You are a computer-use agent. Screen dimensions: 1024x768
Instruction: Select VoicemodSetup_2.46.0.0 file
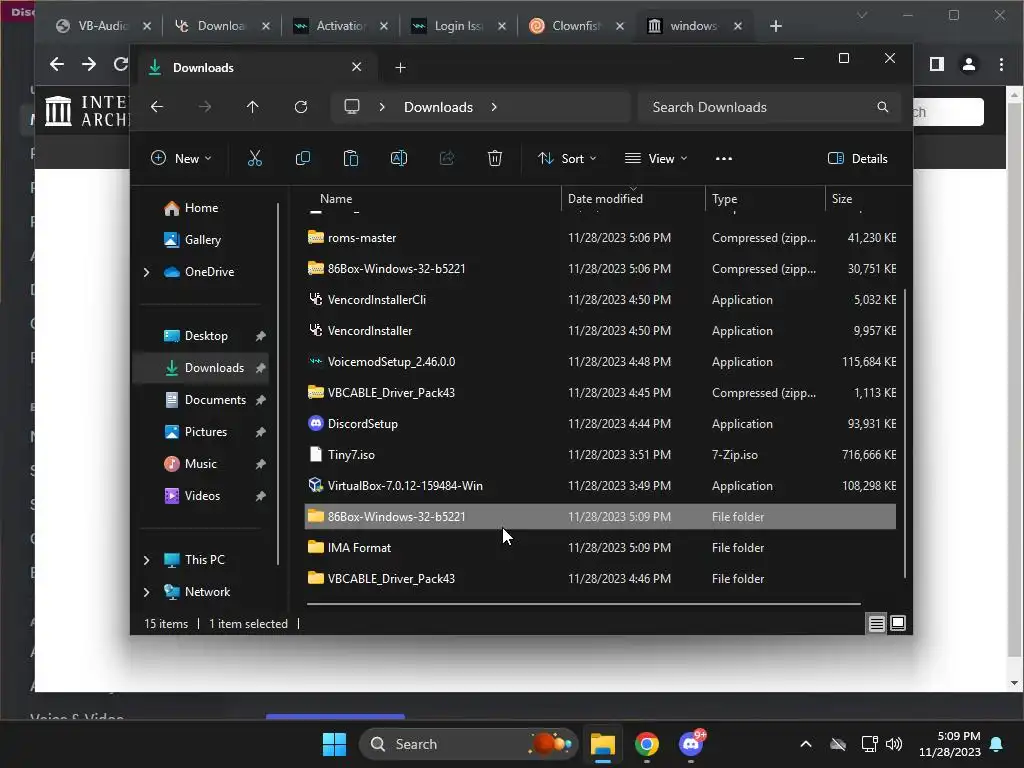[600, 362]
